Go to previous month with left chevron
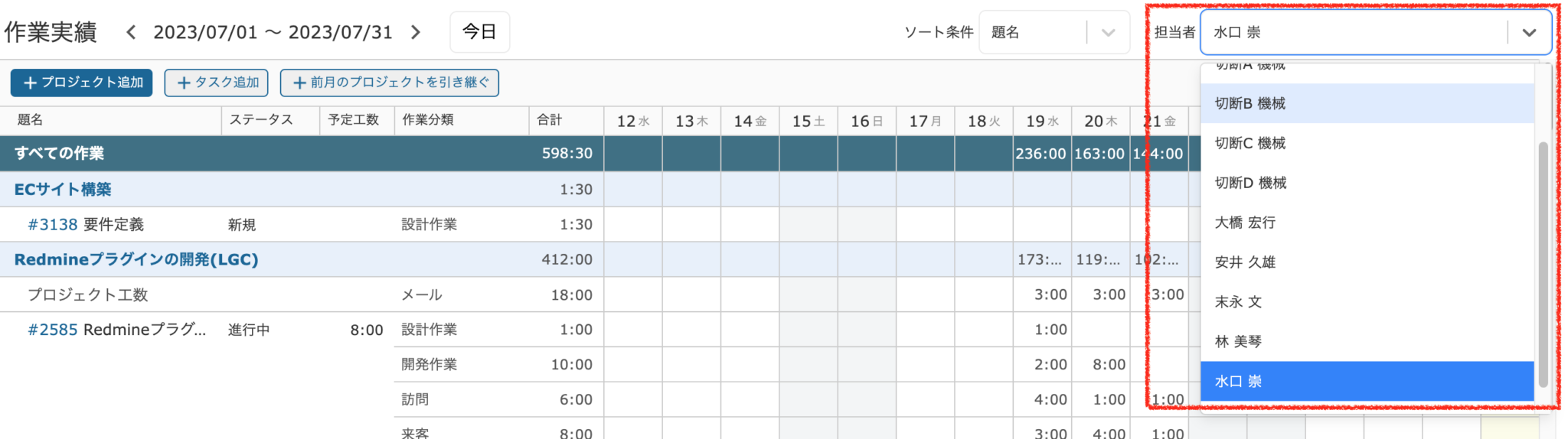 [131, 32]
